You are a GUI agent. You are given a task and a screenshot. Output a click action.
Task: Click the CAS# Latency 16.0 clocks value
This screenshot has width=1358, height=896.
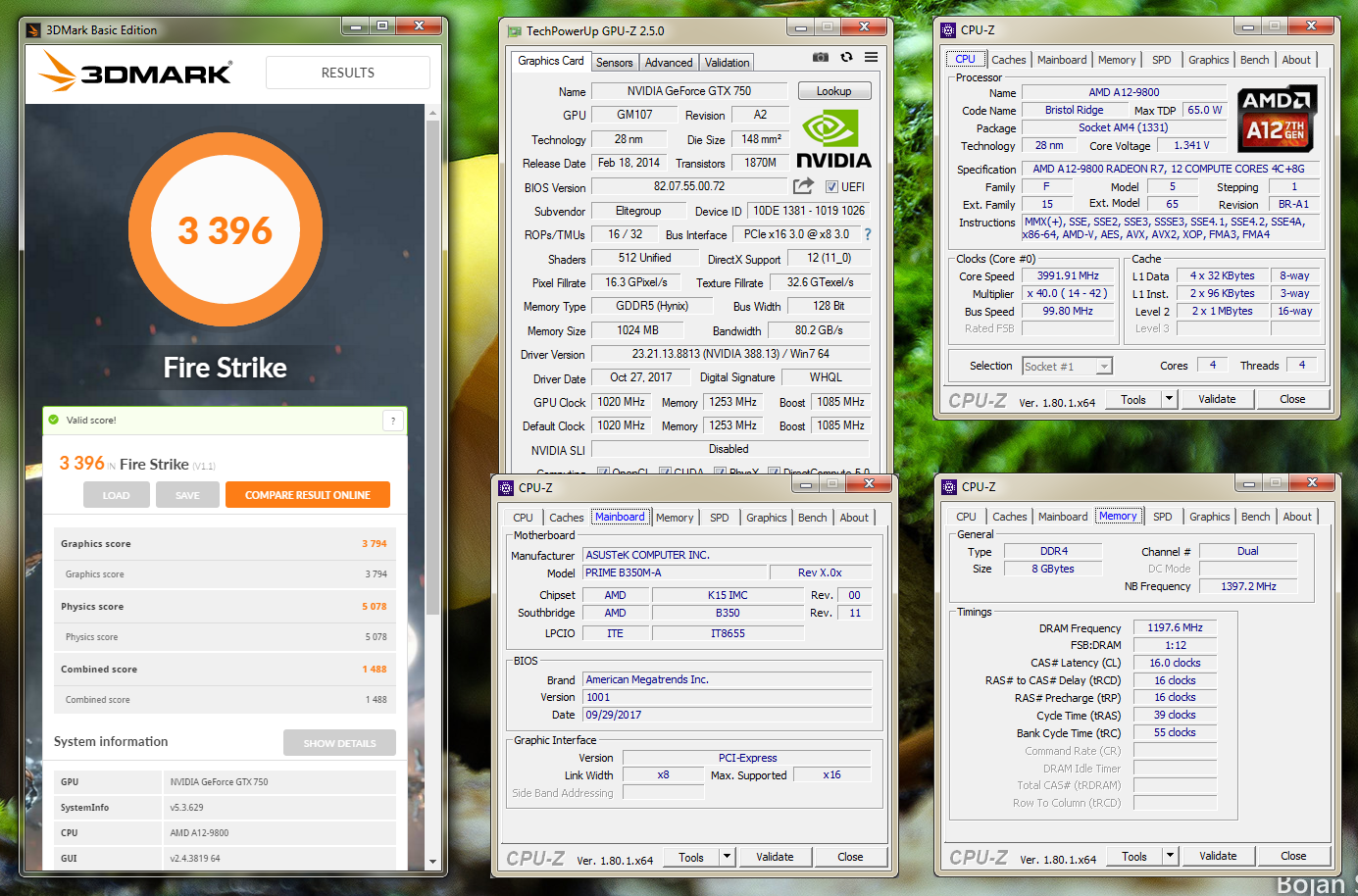pos(1175,663)
